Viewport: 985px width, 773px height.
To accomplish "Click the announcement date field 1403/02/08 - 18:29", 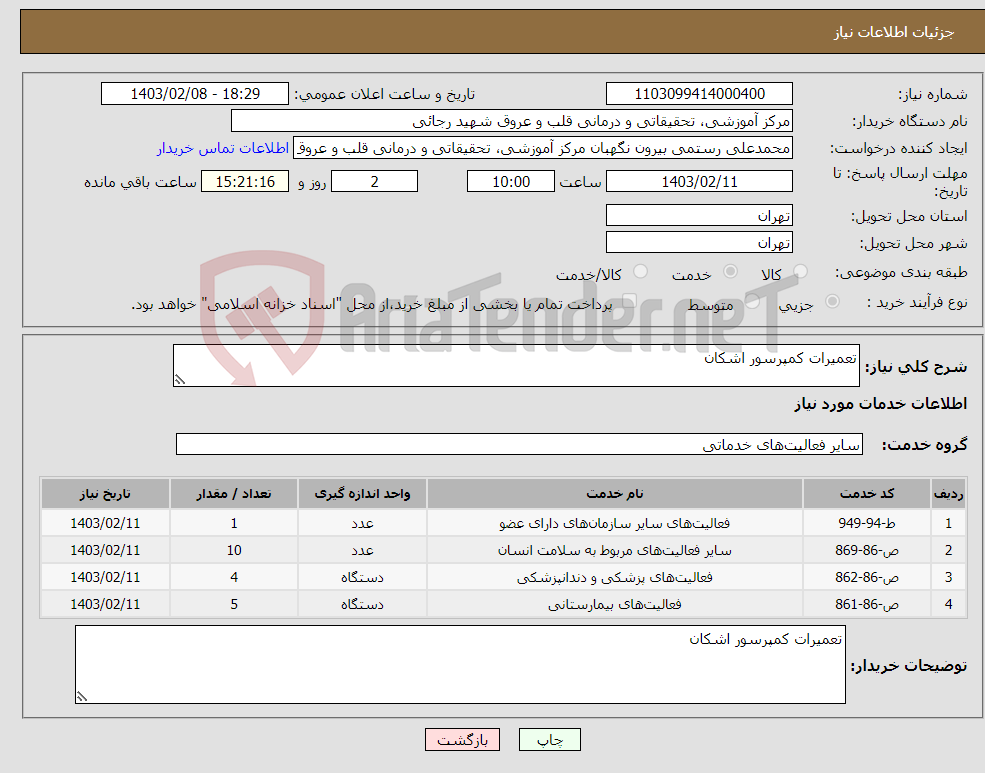I will (x=195, y=94).
